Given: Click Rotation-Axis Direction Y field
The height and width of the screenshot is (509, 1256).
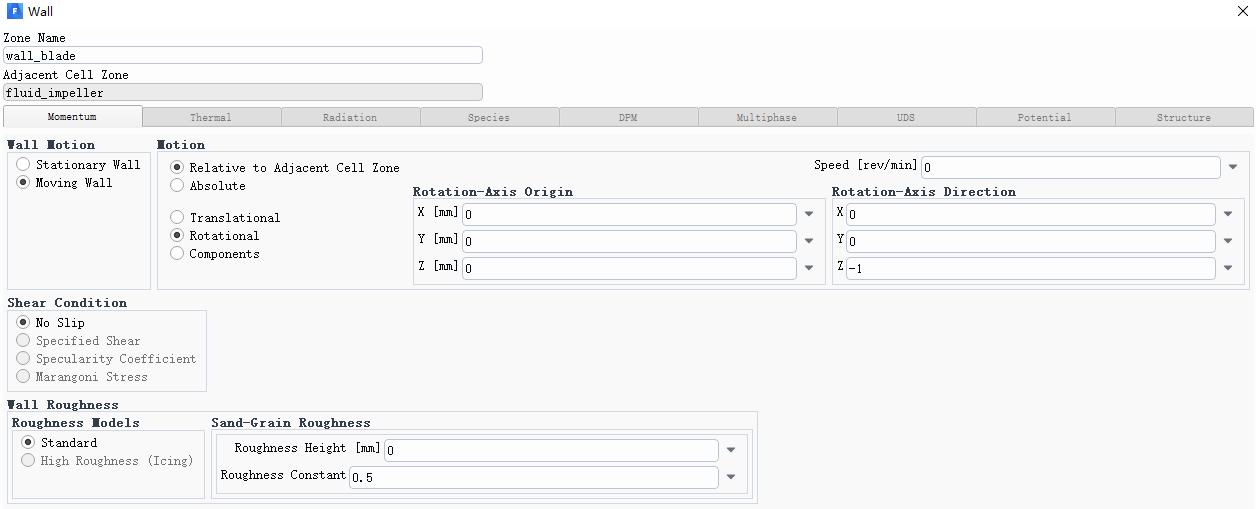Looking at the screenshot, I should pos(1031,241).
